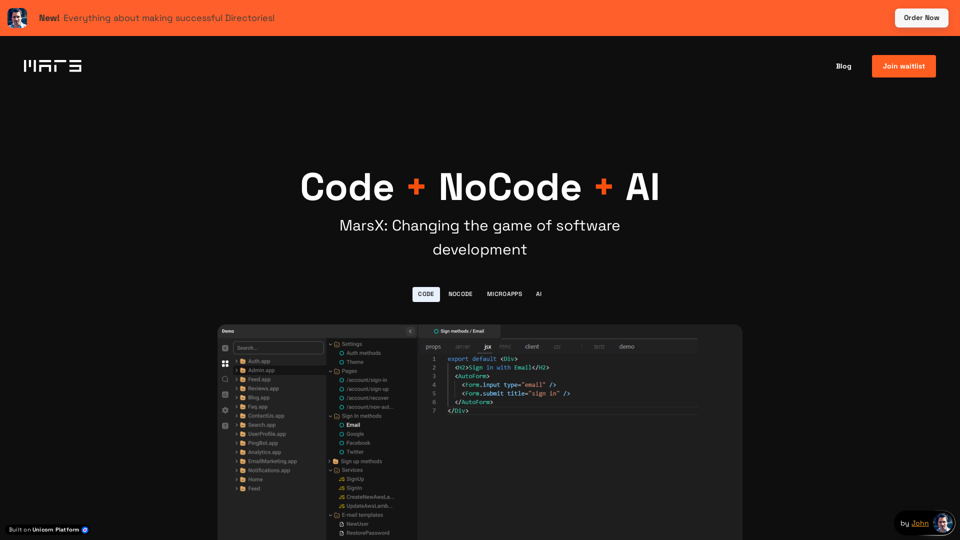The image size is (960, 540).
Task: Click the top square icon beside the search box
Action: [225, 348]
